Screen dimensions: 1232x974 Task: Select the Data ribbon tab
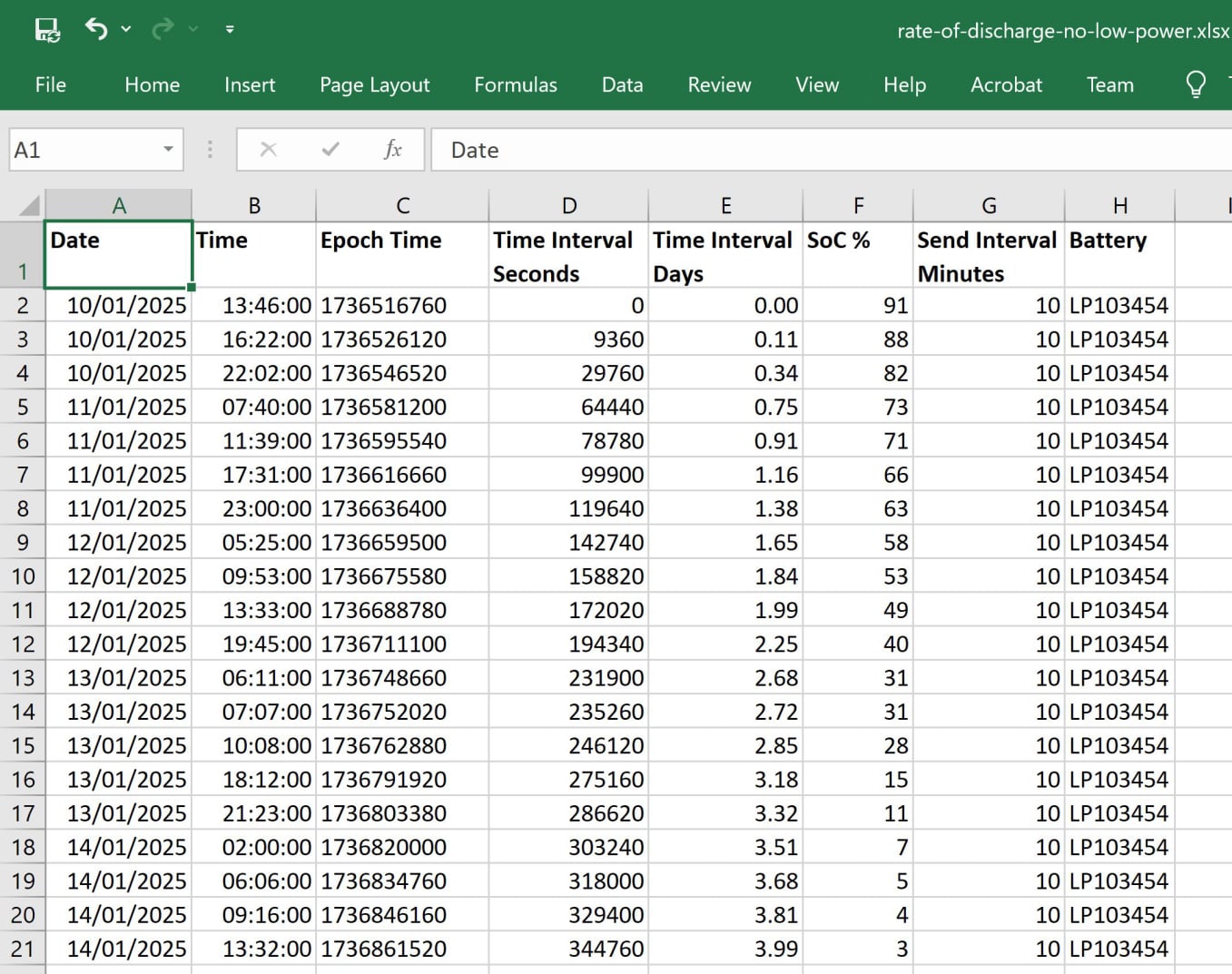click(x=622, y=84)
